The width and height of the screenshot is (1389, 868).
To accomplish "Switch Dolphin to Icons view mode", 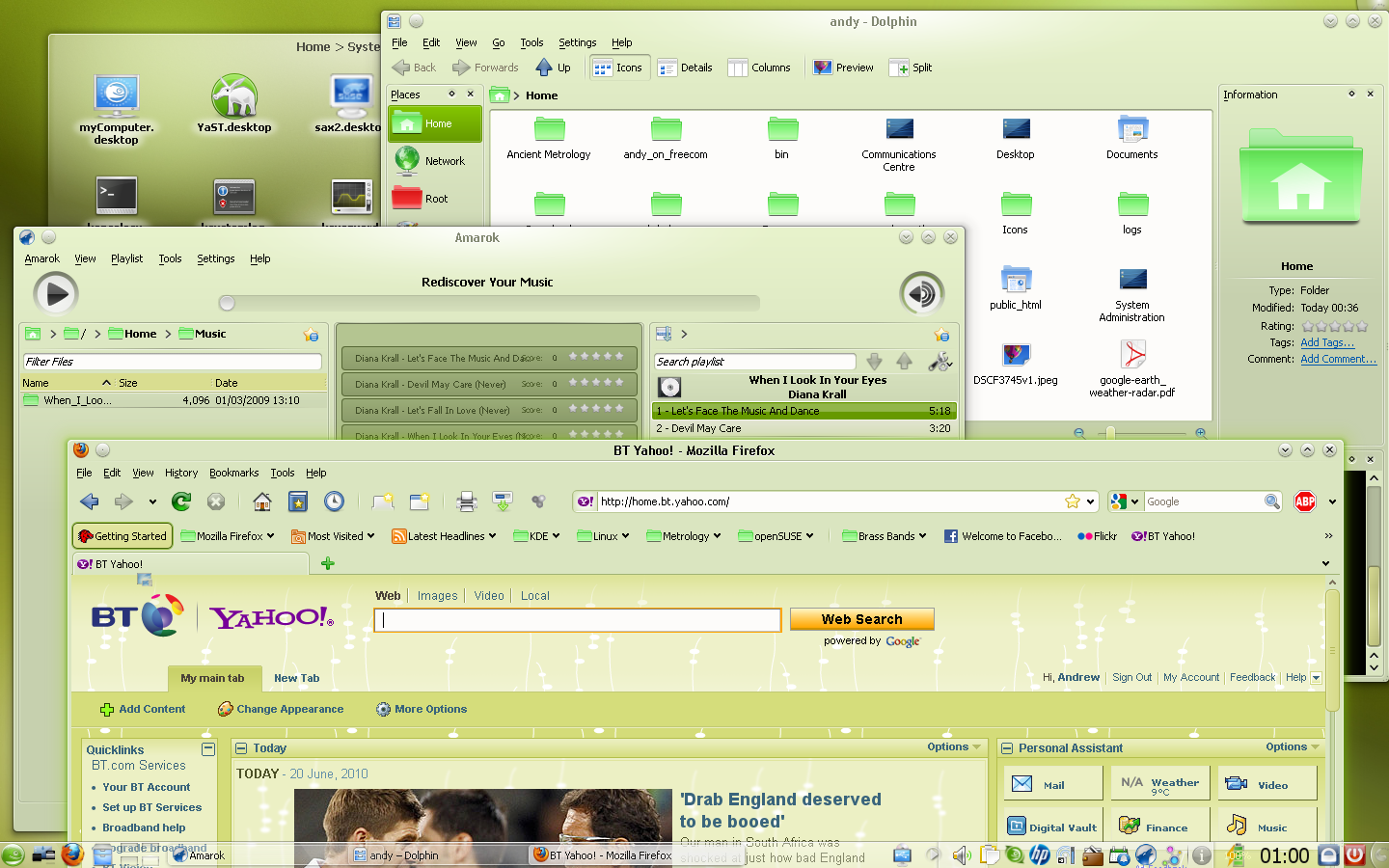I will (617, 68).
